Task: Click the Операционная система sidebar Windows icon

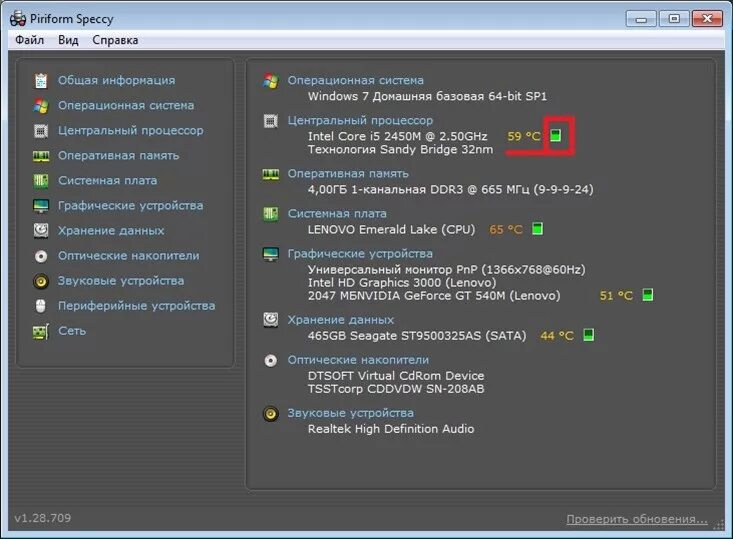Action: pos(41,106)
